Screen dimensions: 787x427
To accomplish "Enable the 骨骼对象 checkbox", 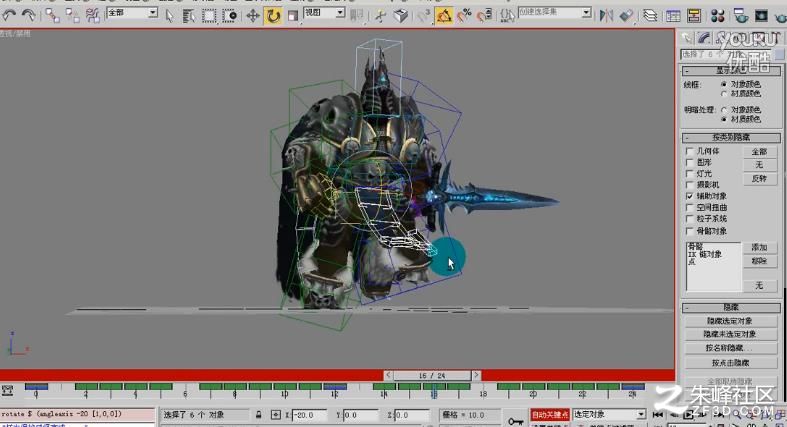I will [x=689, y=231].
